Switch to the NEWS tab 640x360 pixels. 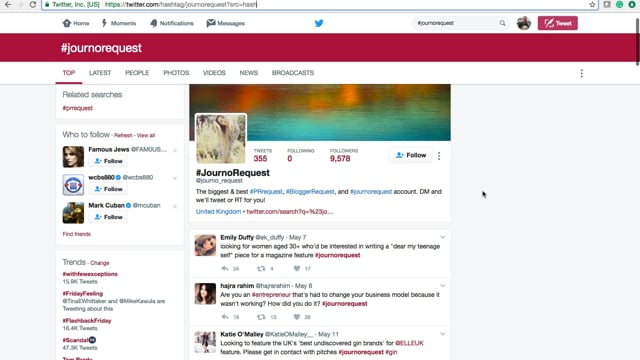249,73
